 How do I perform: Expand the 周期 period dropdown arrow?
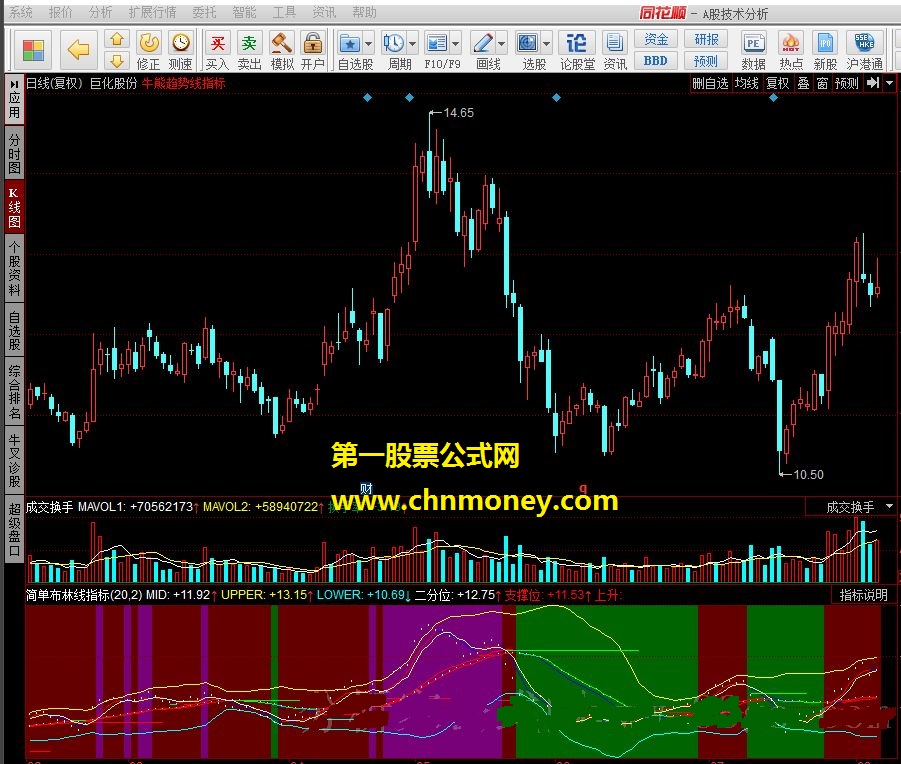413,44
